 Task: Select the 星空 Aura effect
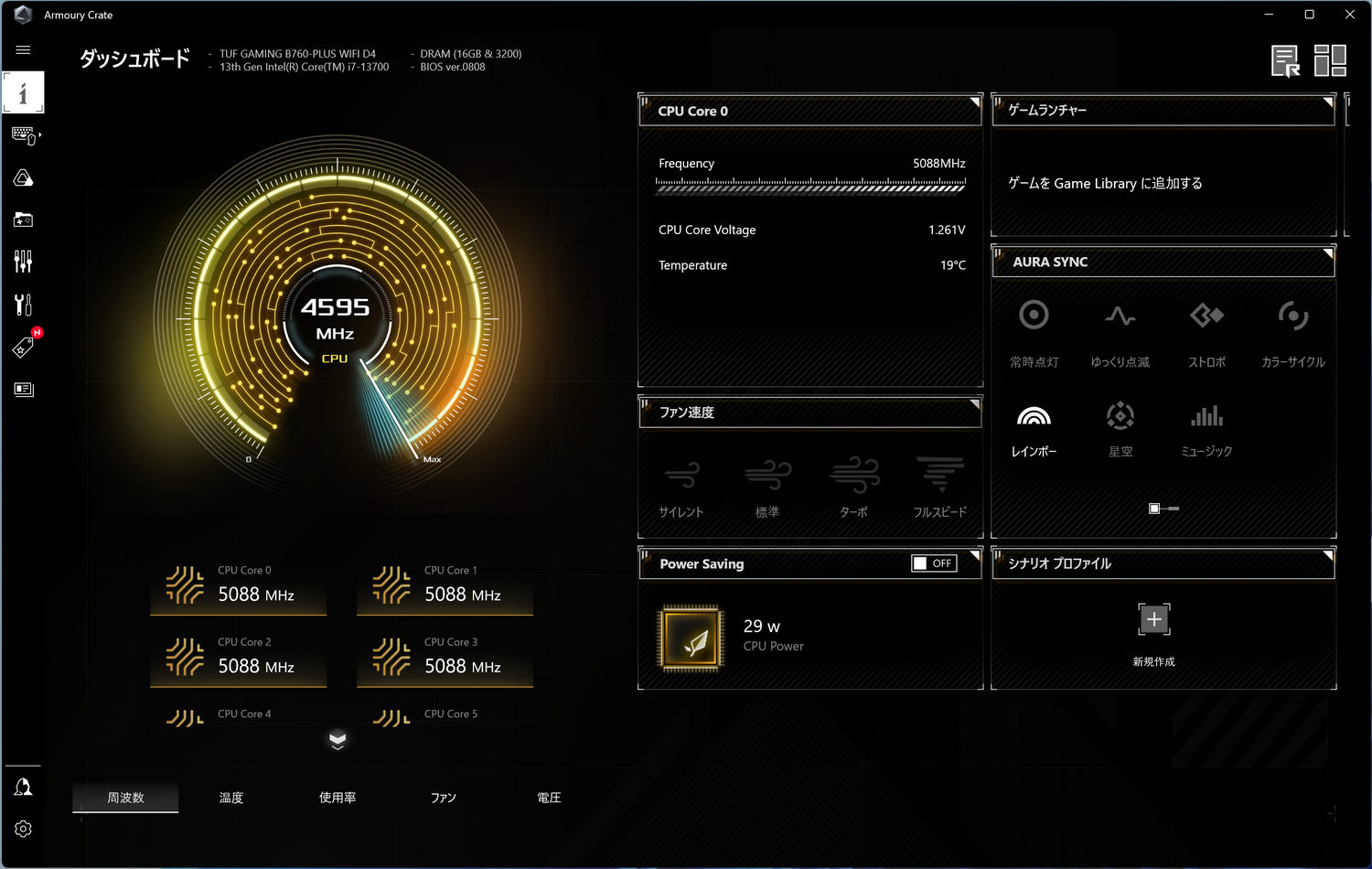[x=1120, y=430]
